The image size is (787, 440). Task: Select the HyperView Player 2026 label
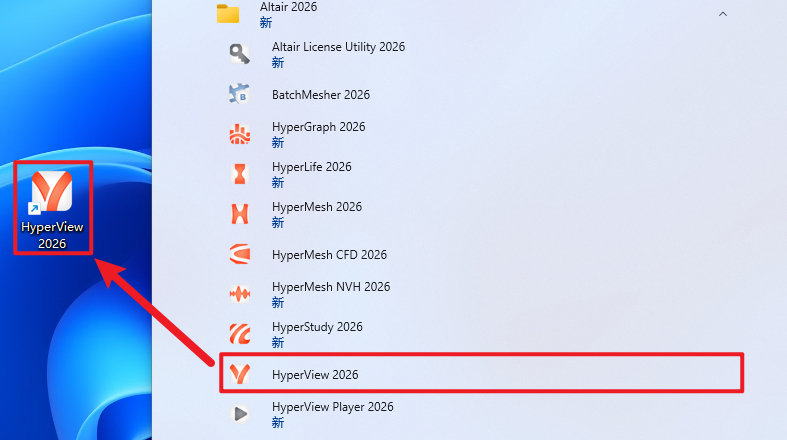coord(333,407)
